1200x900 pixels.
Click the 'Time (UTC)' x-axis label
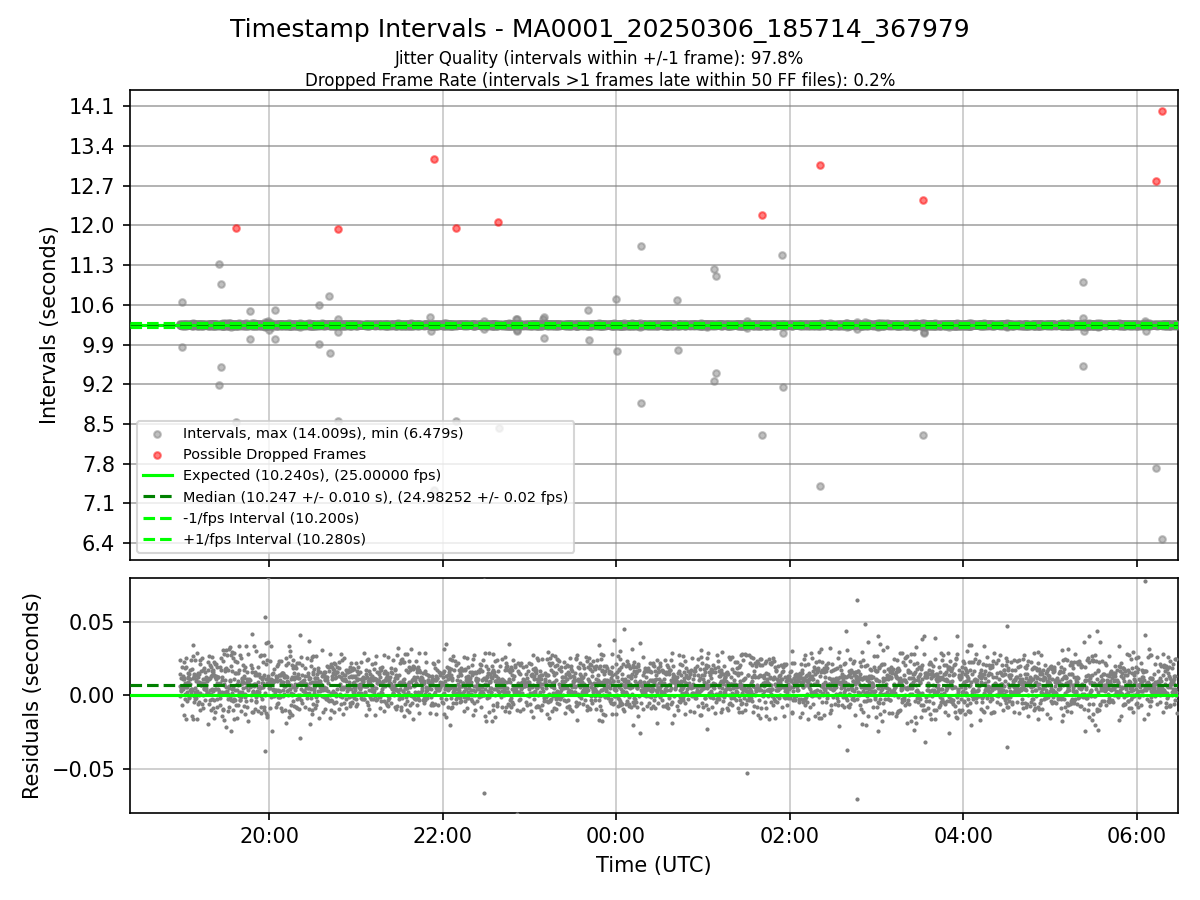[653, 865]
